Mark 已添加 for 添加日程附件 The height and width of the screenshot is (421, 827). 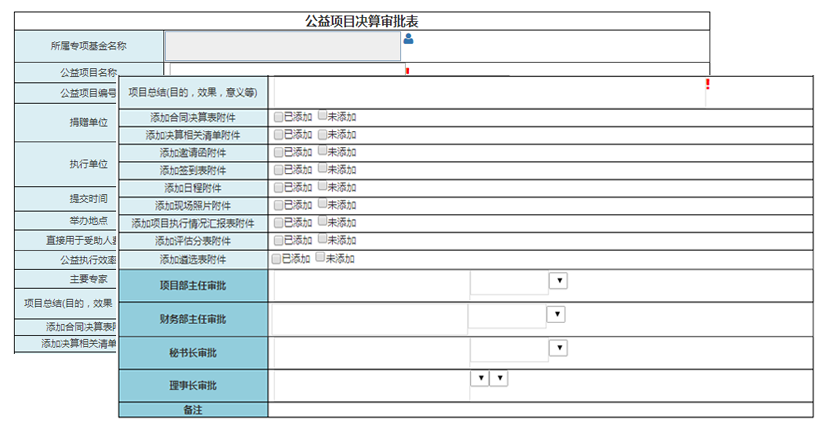pos(278,187)
